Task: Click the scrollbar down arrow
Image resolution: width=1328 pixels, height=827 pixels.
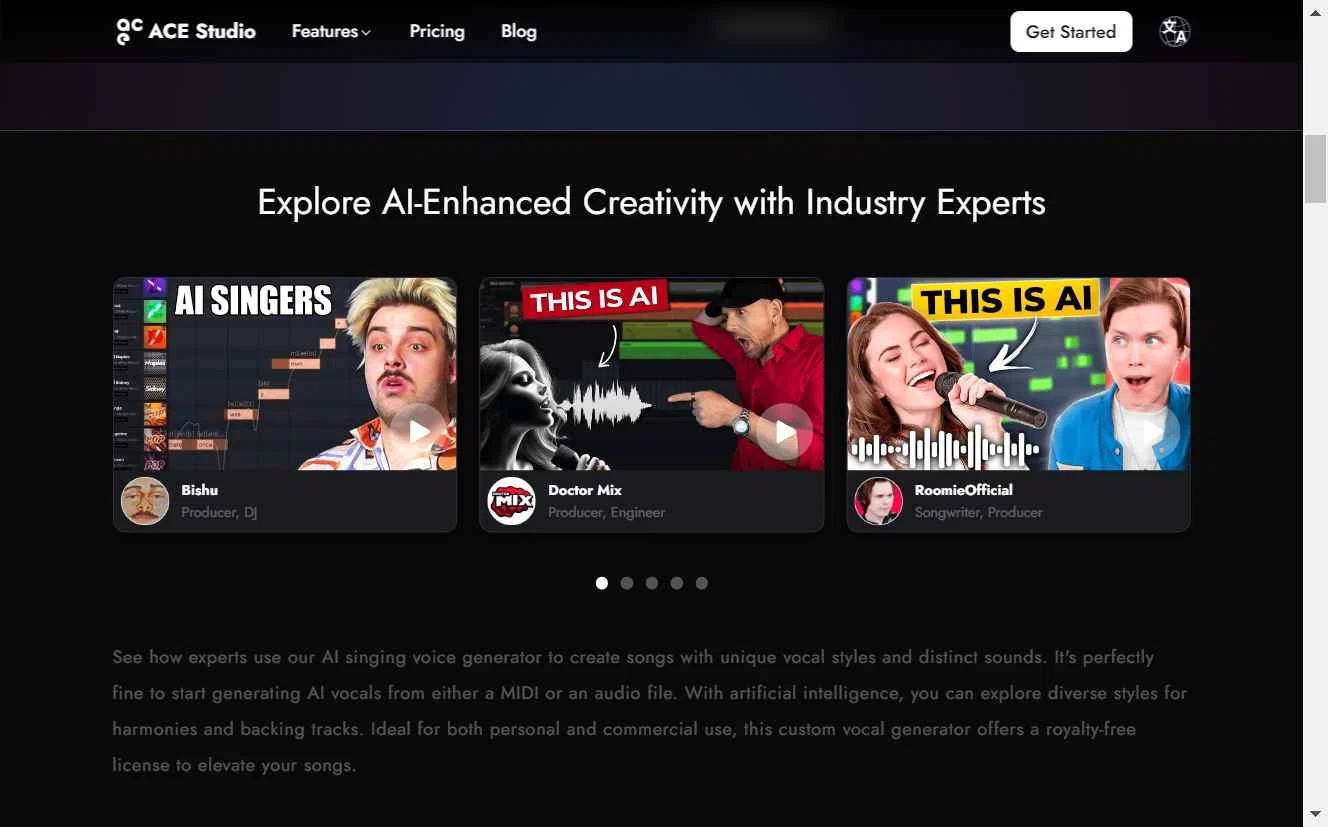Action: click(1315, 814)
